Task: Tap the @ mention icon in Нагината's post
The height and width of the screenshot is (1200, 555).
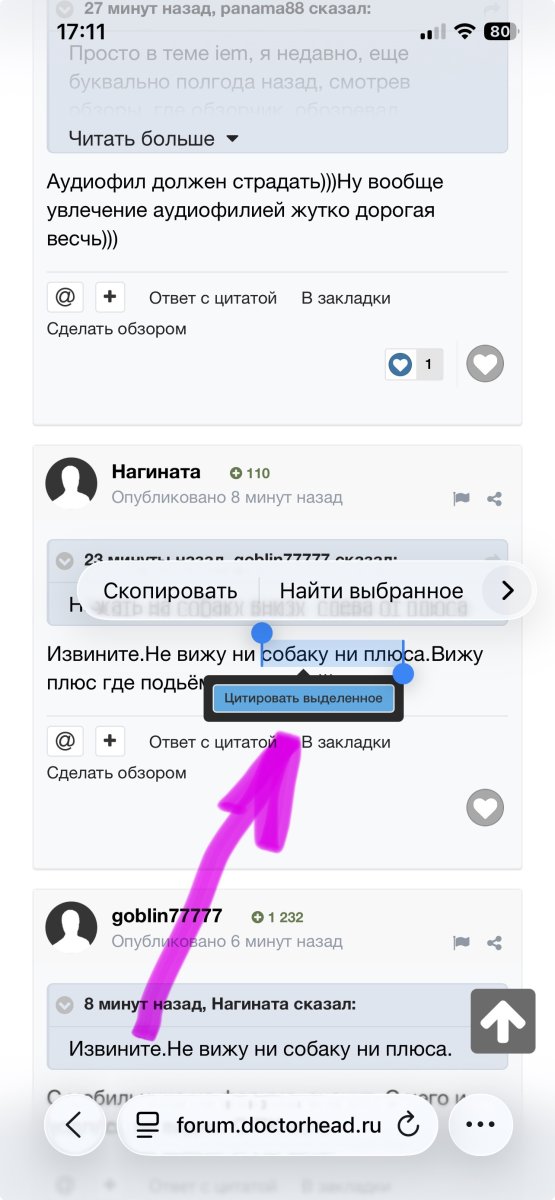Action: 65,741
